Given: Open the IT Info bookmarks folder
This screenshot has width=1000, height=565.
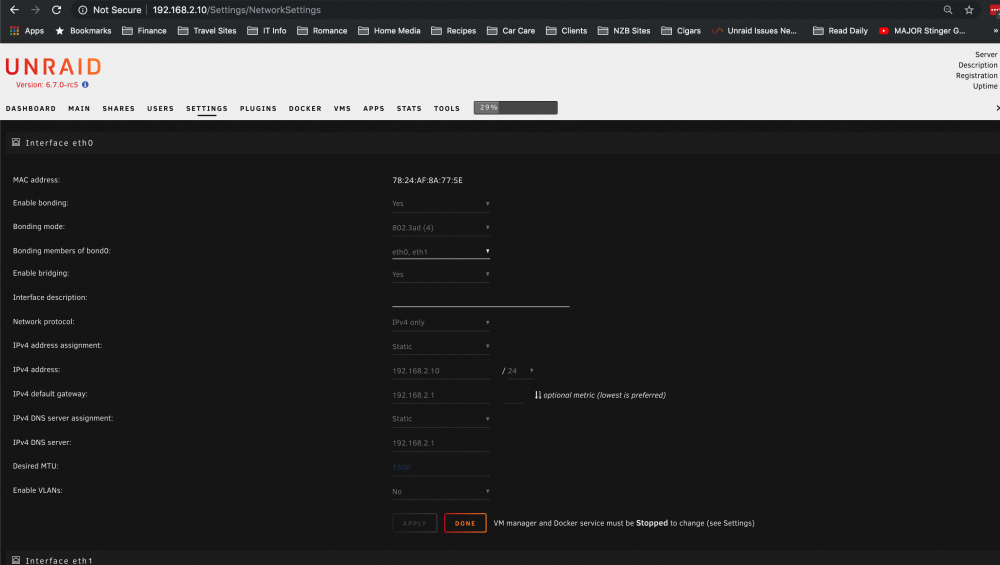Looking at the screenshot, I should point(267,31).
